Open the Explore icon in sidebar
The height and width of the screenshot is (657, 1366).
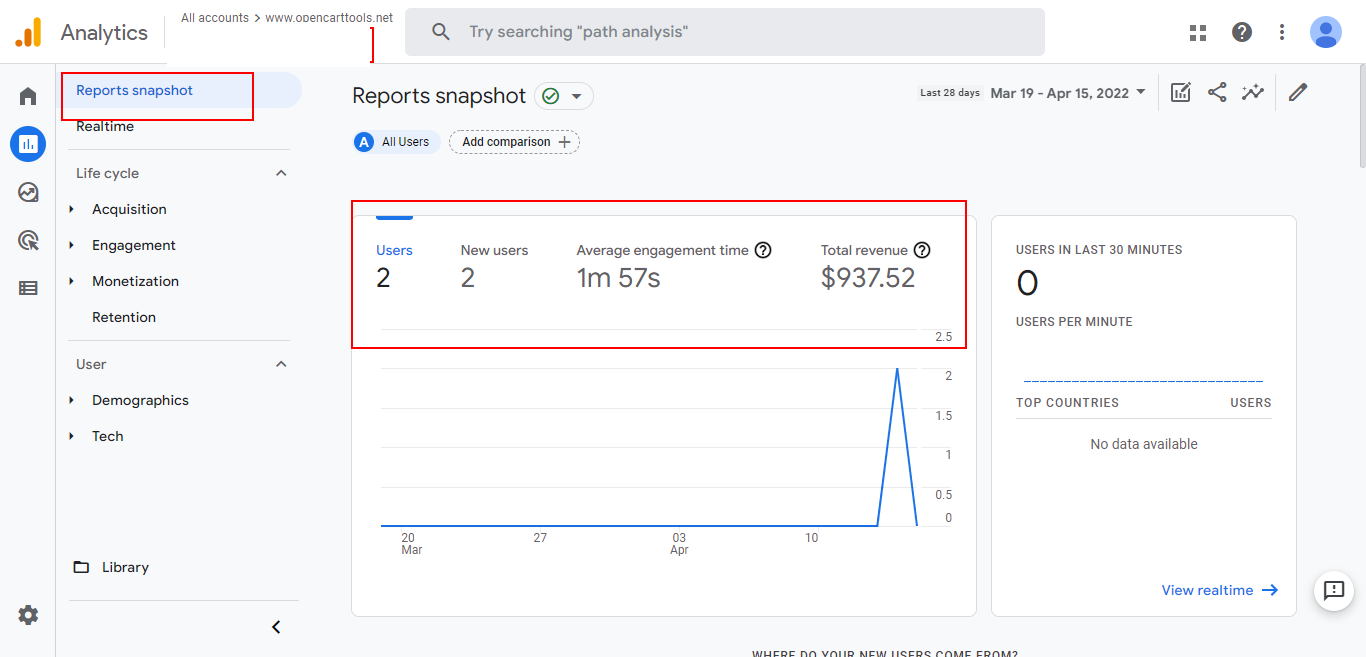pyautogui.click(x=28, y=192)
